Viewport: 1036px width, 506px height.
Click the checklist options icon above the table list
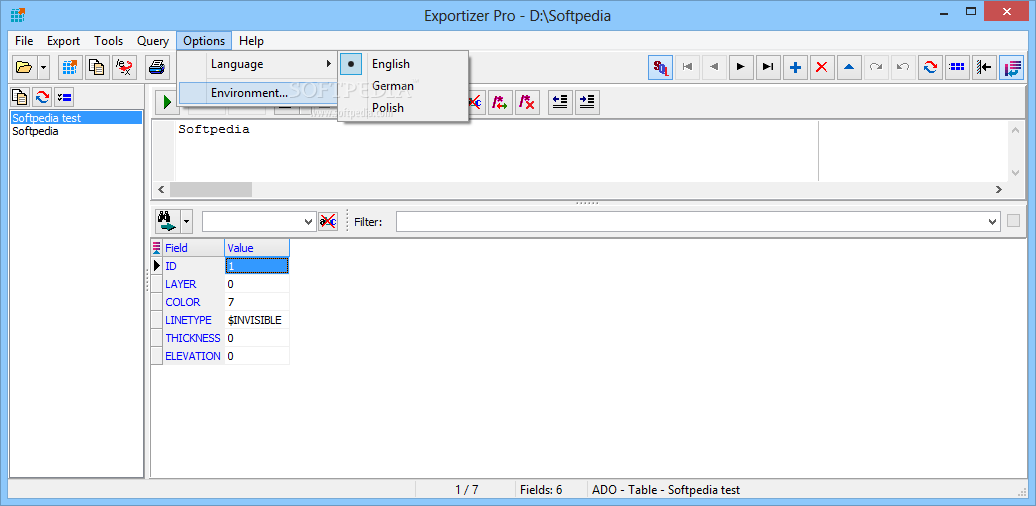tap(64, 97)
